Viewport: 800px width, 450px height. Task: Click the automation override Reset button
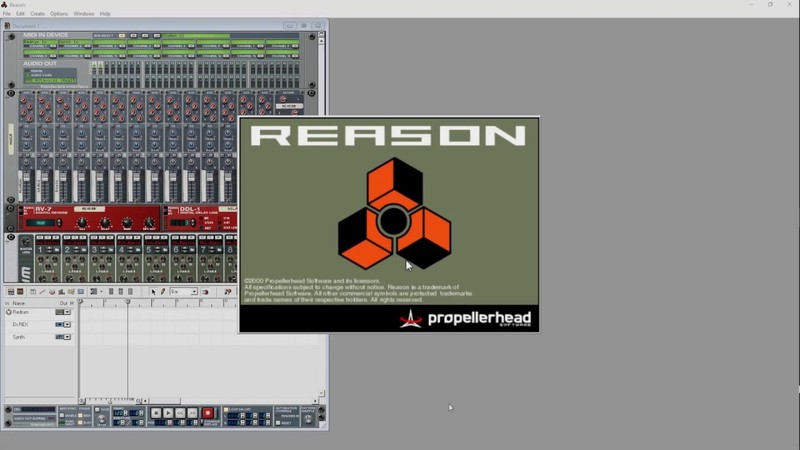(x=278, y=423)
